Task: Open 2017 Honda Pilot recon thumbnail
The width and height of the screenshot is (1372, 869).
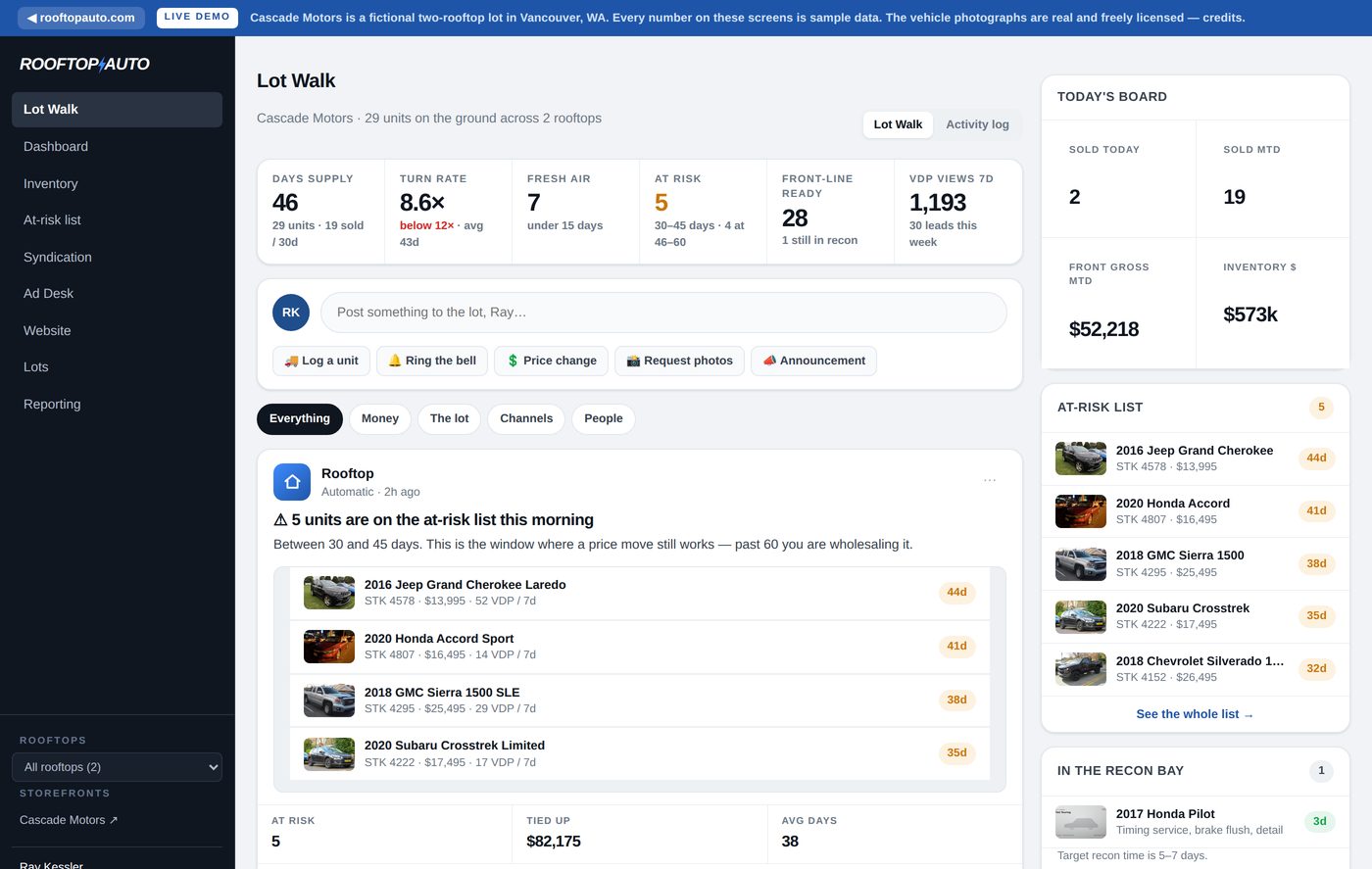Action: pos(1081,822)
